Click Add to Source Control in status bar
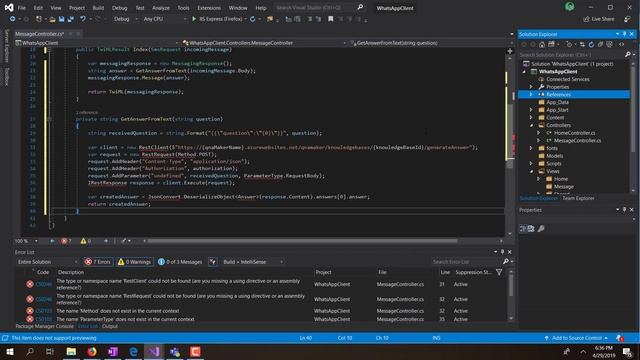This screenshot has width=640, height=360. [x=576, y=338]
